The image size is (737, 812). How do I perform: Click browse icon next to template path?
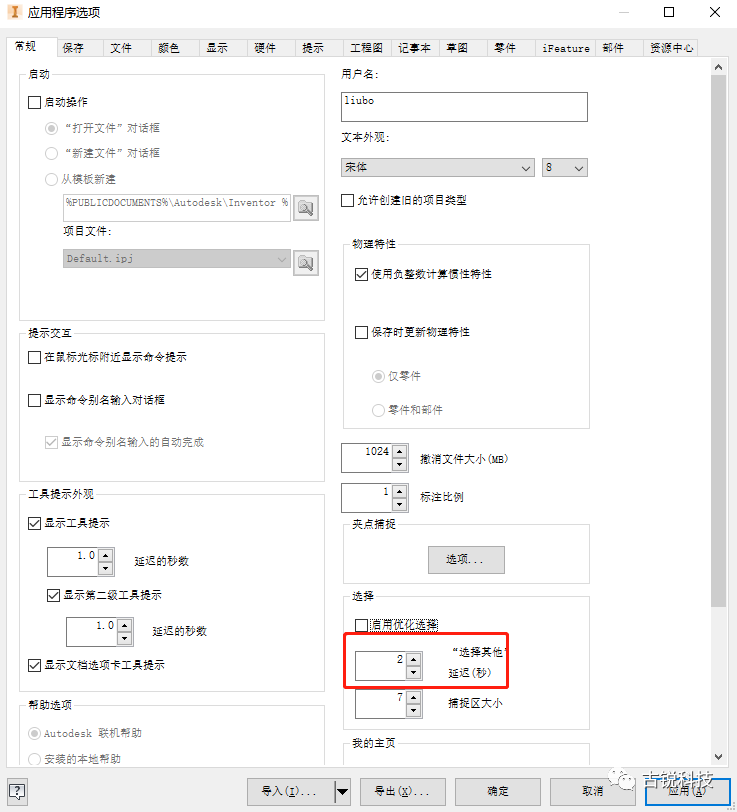(x=306, y=208)
